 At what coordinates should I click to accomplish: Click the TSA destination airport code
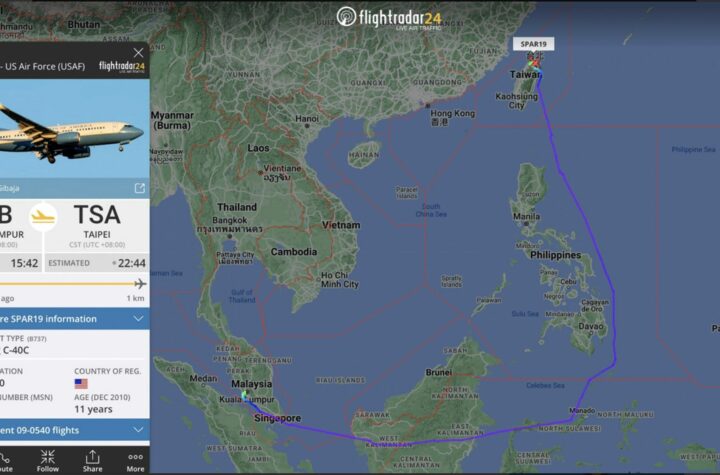[x=97, y=215]
